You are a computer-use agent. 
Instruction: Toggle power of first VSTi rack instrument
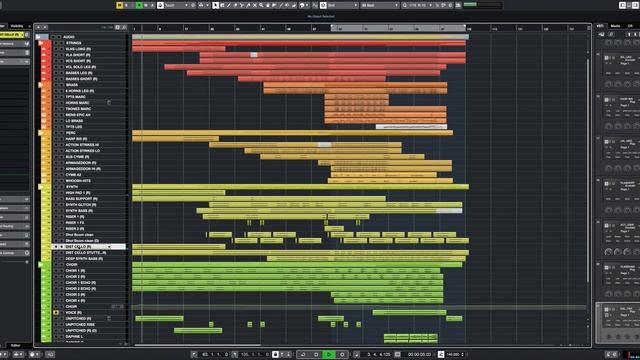[x=607, y=58]
